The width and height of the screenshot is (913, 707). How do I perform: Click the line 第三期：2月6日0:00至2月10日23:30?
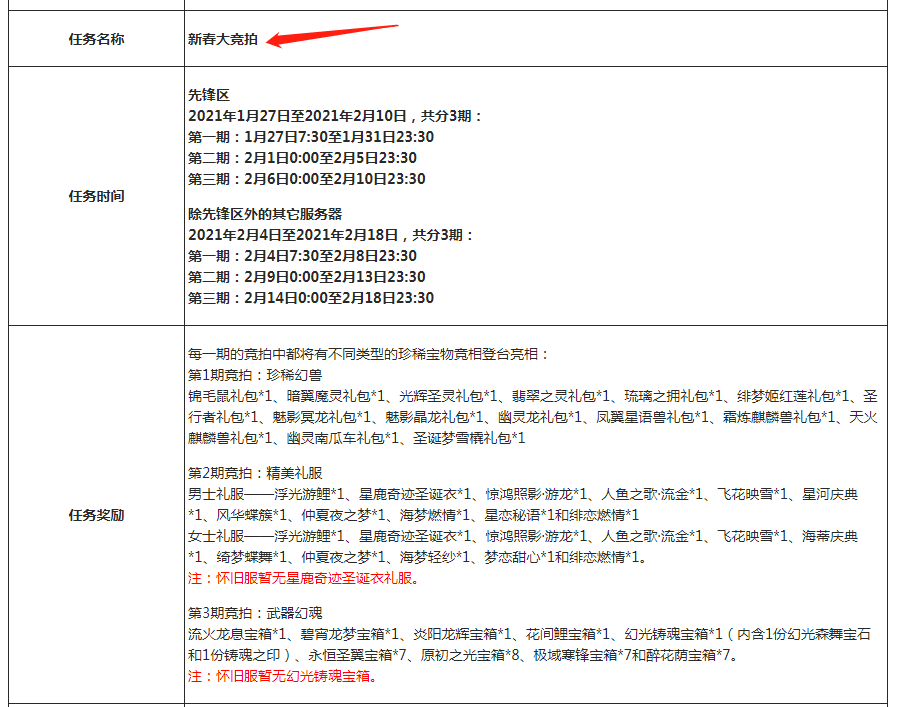(306, 179)
